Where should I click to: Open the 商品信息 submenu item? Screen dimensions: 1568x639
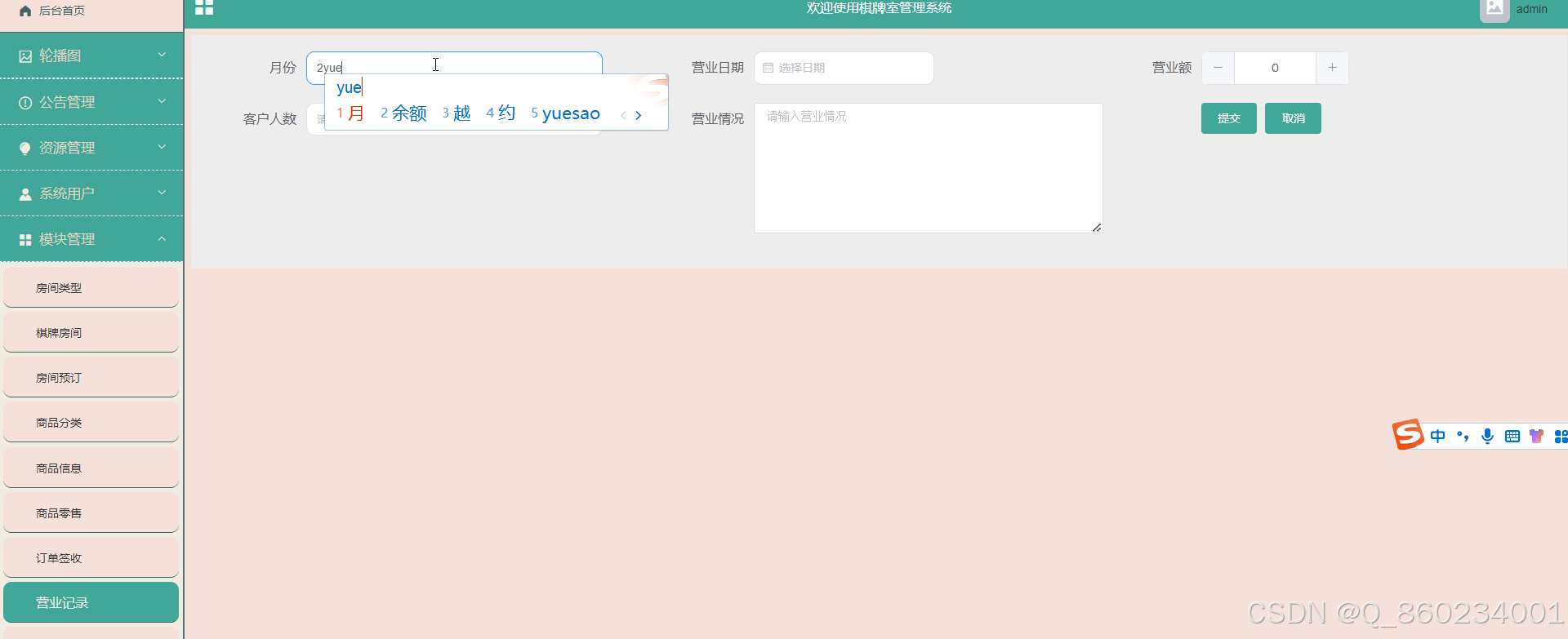pyautogui.click(x=91, y=468)
